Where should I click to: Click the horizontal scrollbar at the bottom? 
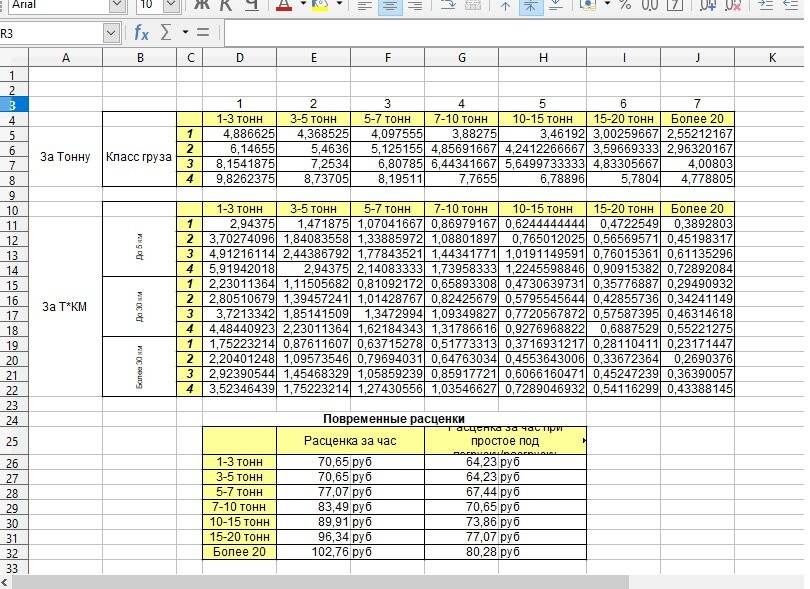coord(320,582)
